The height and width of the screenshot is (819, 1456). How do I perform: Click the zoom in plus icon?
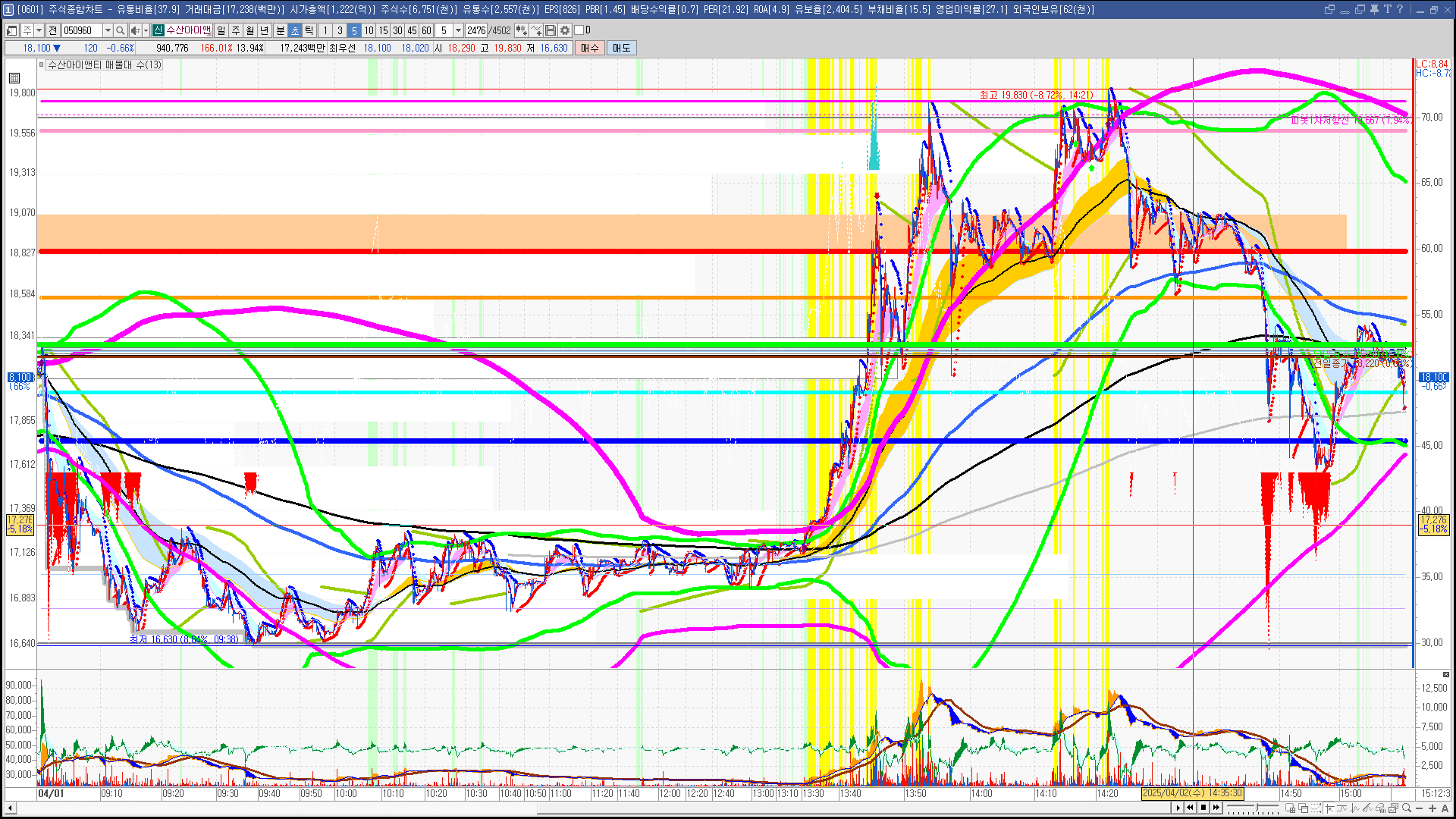tap(1432, 808)
